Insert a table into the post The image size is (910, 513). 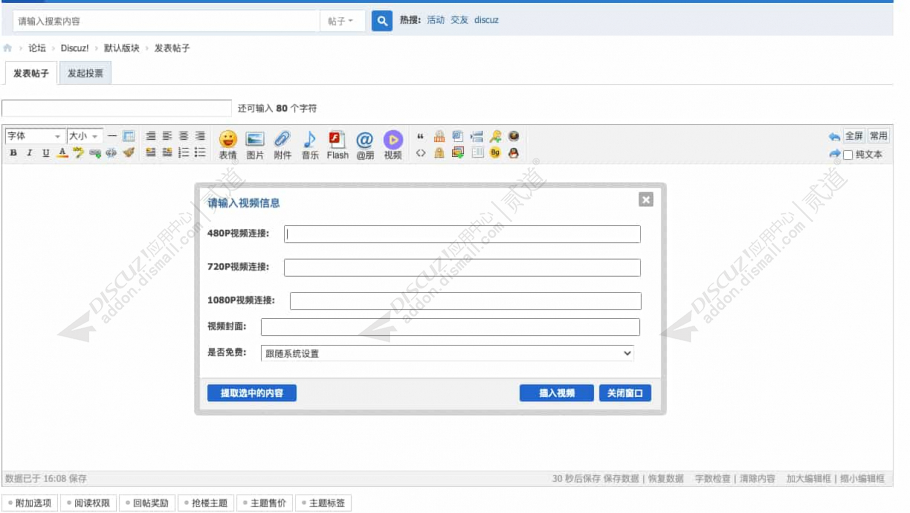click(129, 136)
